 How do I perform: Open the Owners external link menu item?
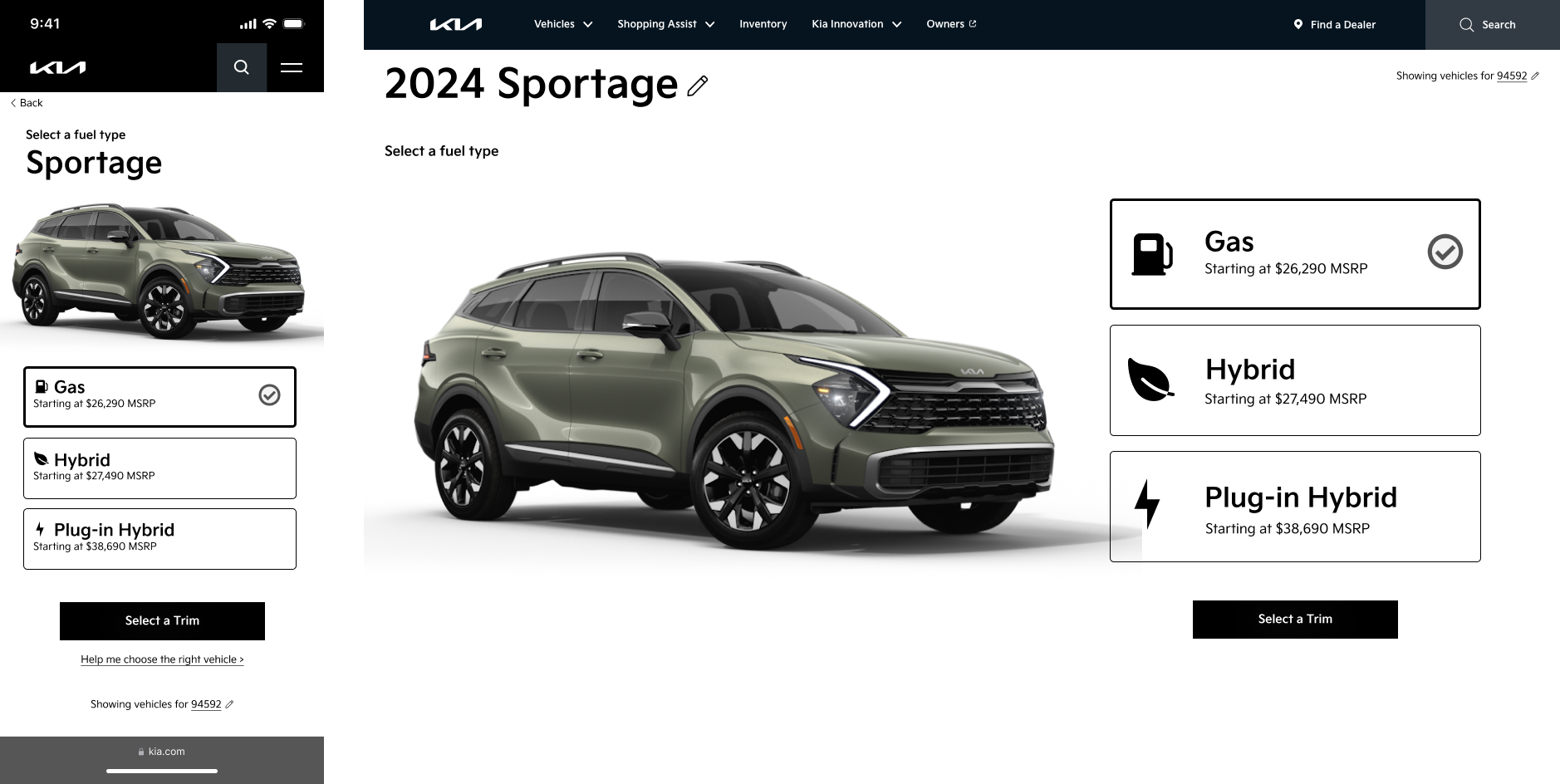click(x=951, y=24)
